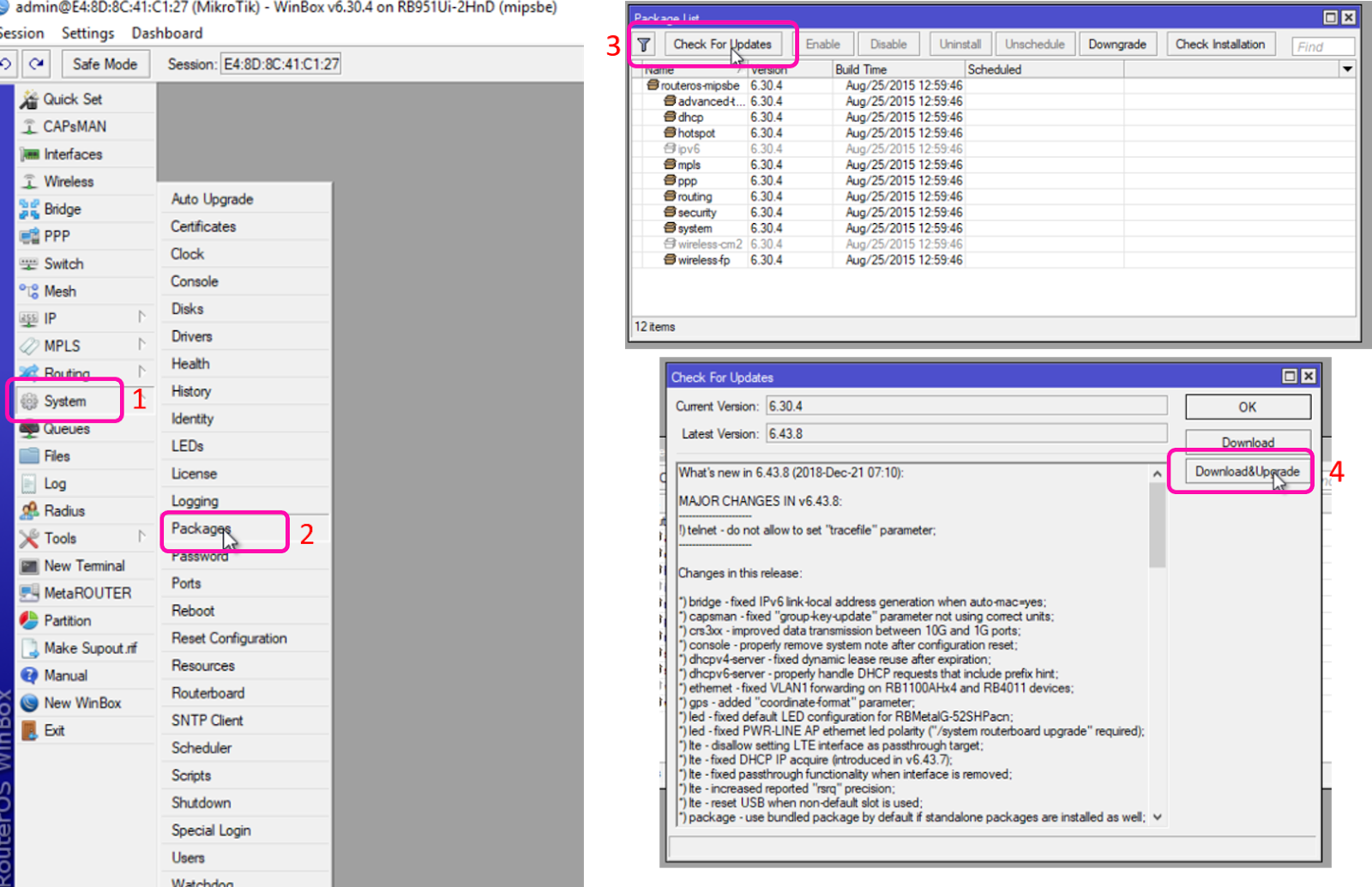Image resolution: width=1372 pixels, height=887 pixels.
Task: Click the Log icon in the sidebar
Action: (29, 484)
